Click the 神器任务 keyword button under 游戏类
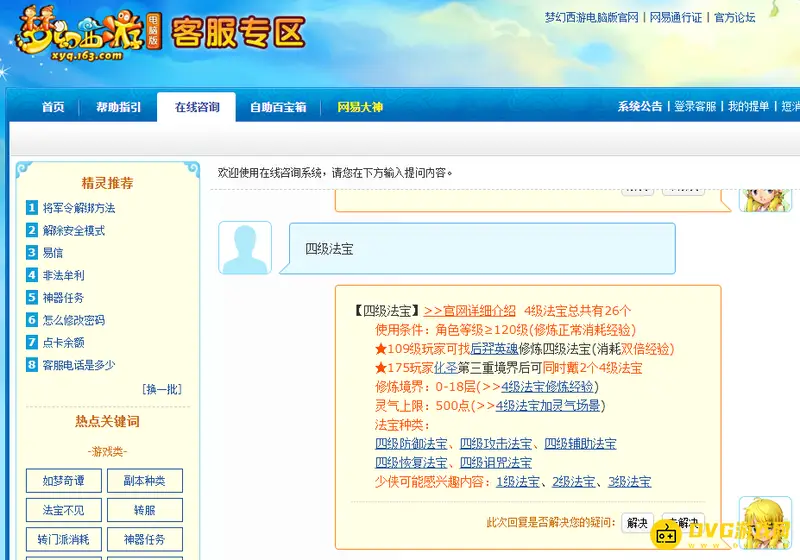Image resolution: width=800 pixels, height=560 pixels. click(x=145, y=540)
